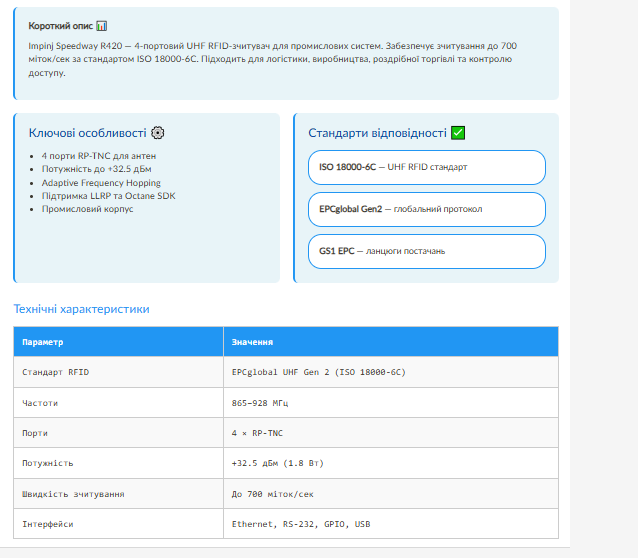Click the Стандарти відповідності heading
638x558 pixels.
(377, 133)
